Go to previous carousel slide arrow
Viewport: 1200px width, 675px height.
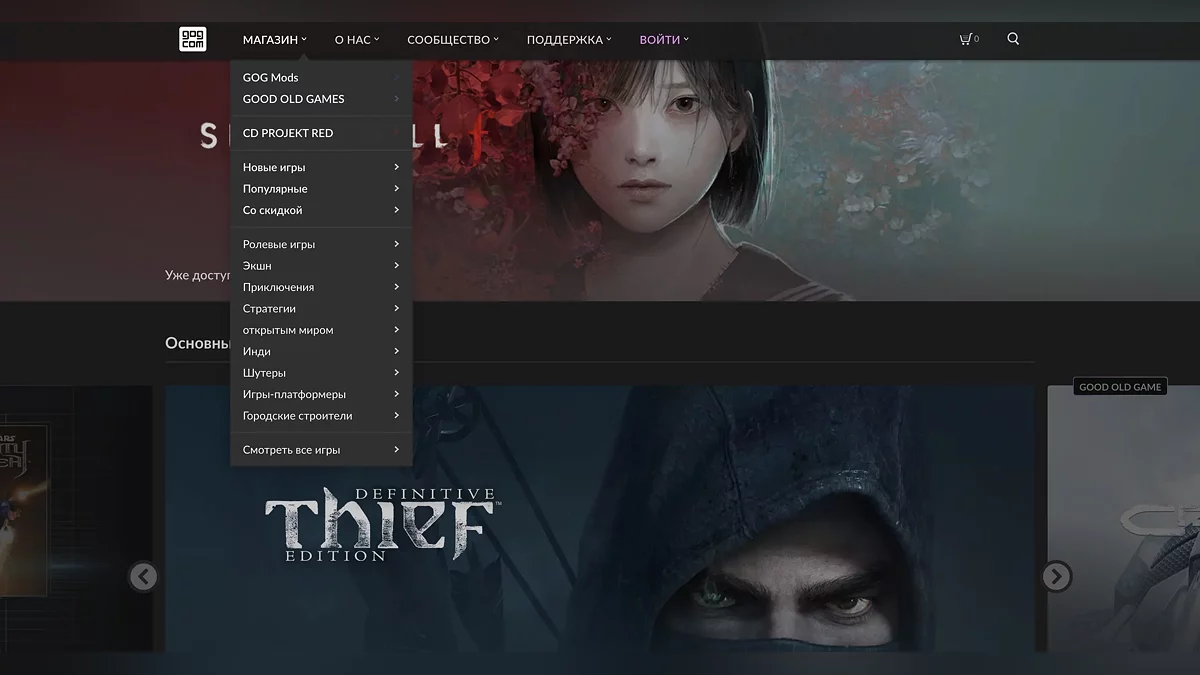(x=143, y=576)
